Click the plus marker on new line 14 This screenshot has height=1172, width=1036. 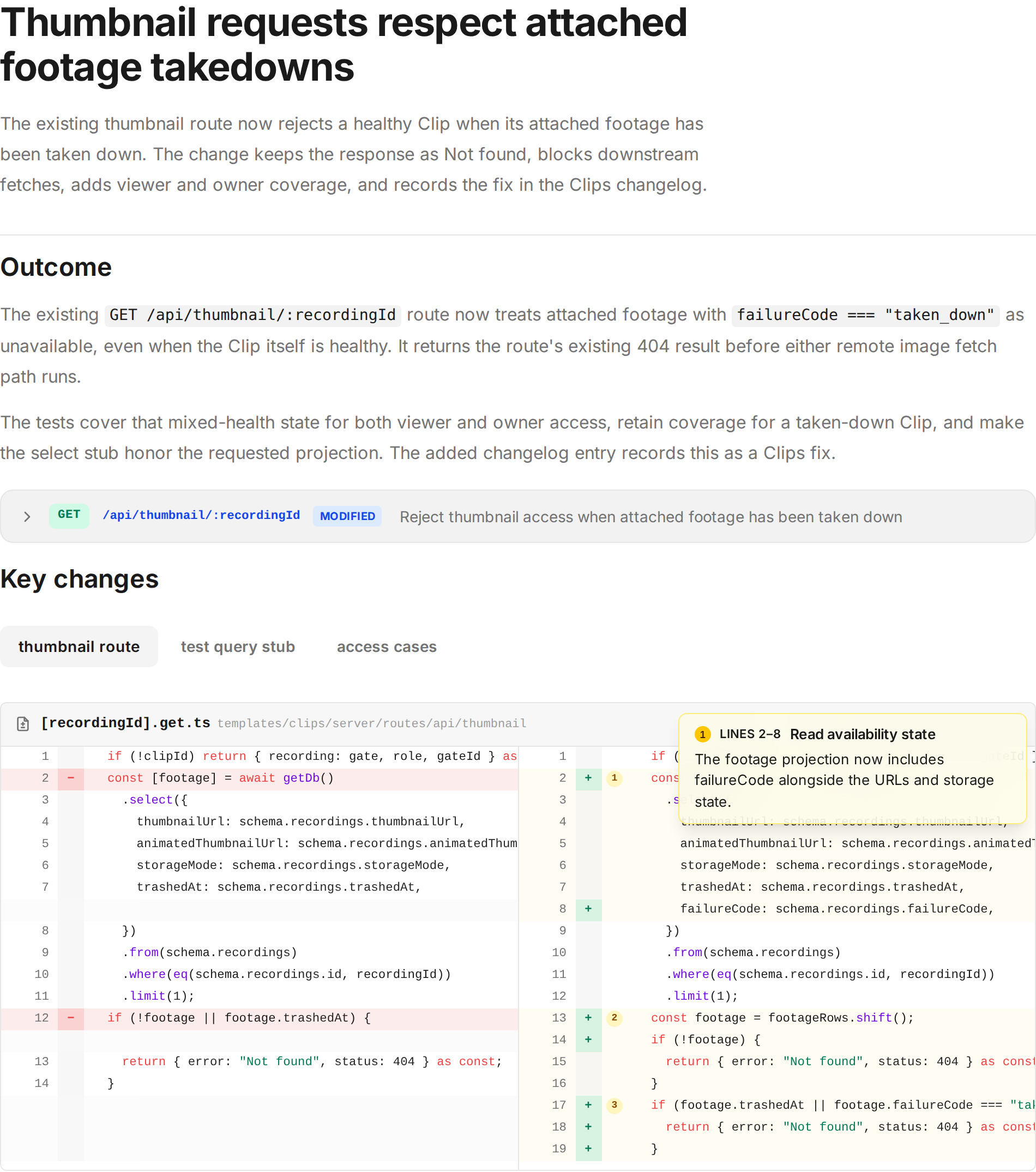(x=588, y=1040)
